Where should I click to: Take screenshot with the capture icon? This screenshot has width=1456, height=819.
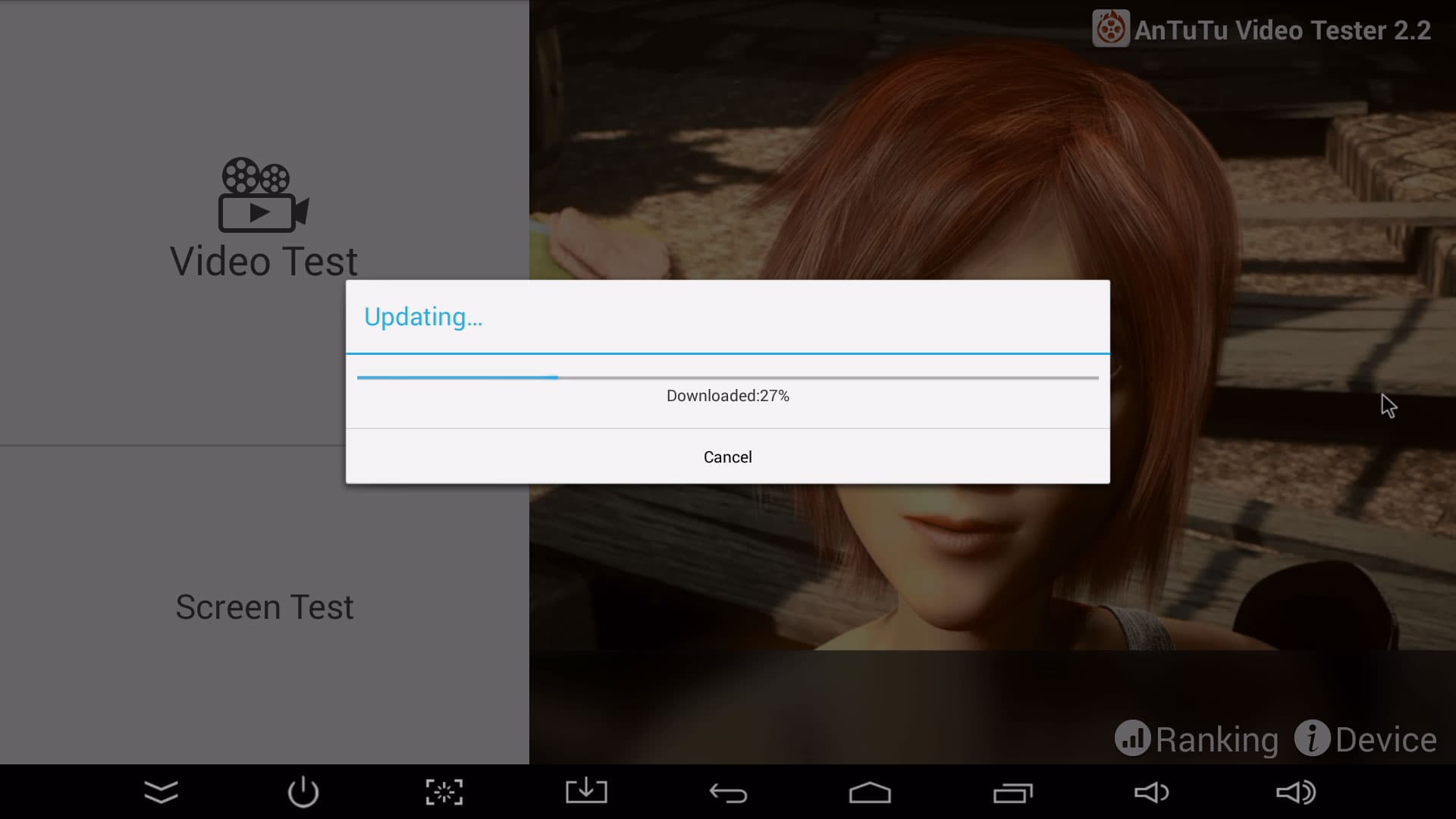(444, 792)
